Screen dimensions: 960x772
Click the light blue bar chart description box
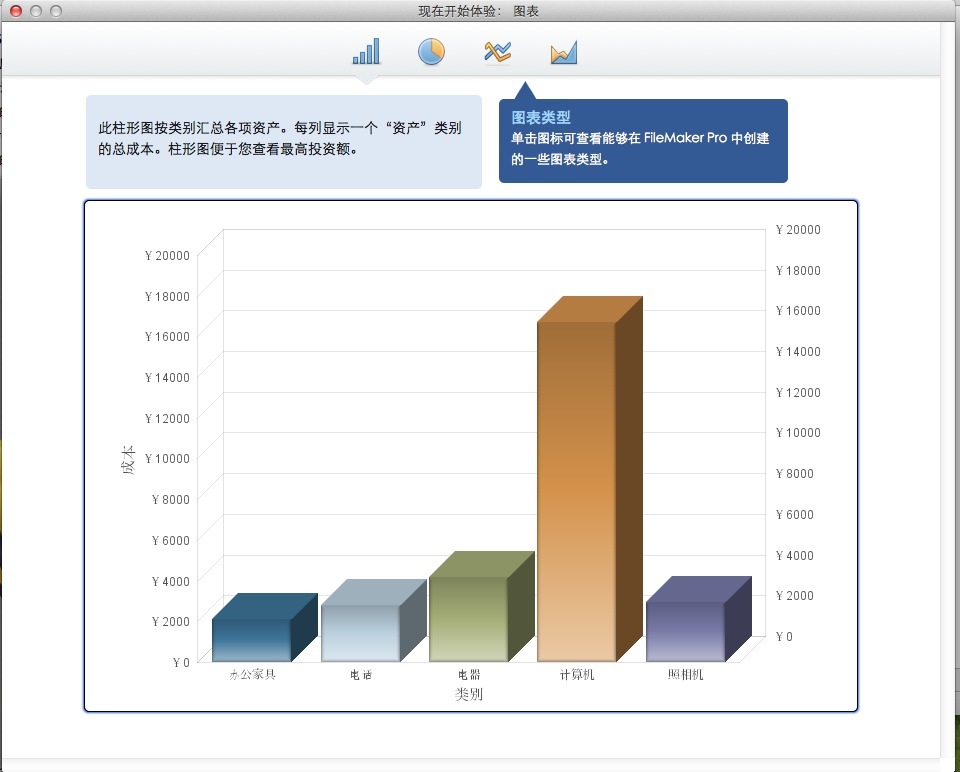point(283,141)
